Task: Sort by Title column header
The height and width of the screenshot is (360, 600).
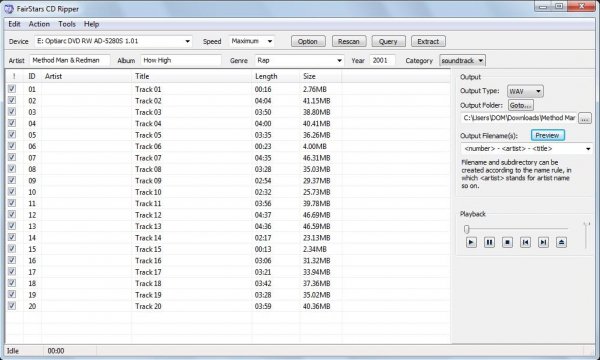Action: pos(191,76)
